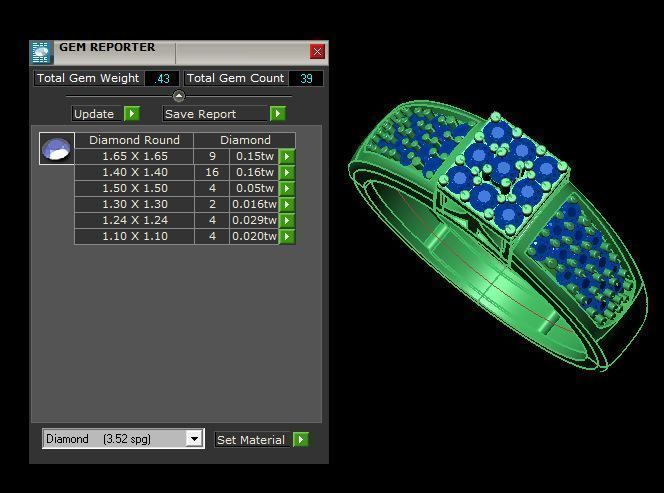This screenshot has width=664, height=493.
Task: Click the green Save Report arrow
Action: coord(278,114)
